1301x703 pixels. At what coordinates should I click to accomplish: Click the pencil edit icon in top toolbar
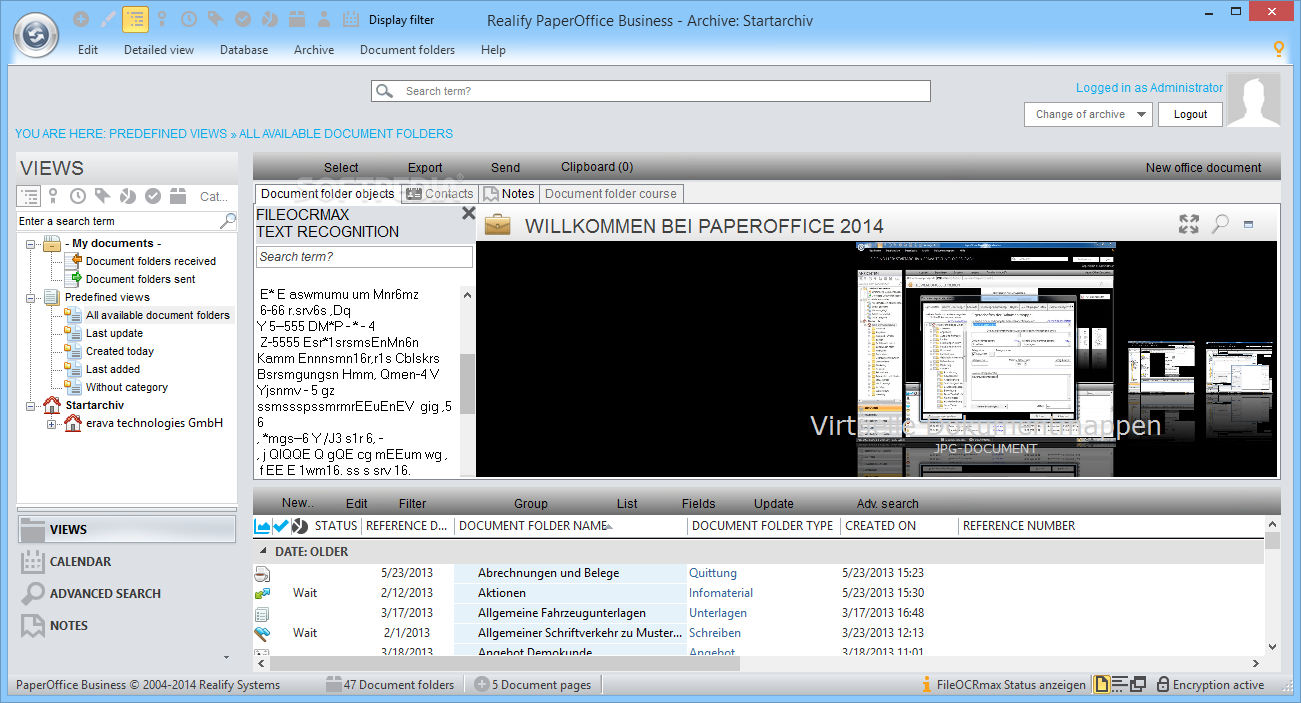pyautogui.click(x=108, y=19)
